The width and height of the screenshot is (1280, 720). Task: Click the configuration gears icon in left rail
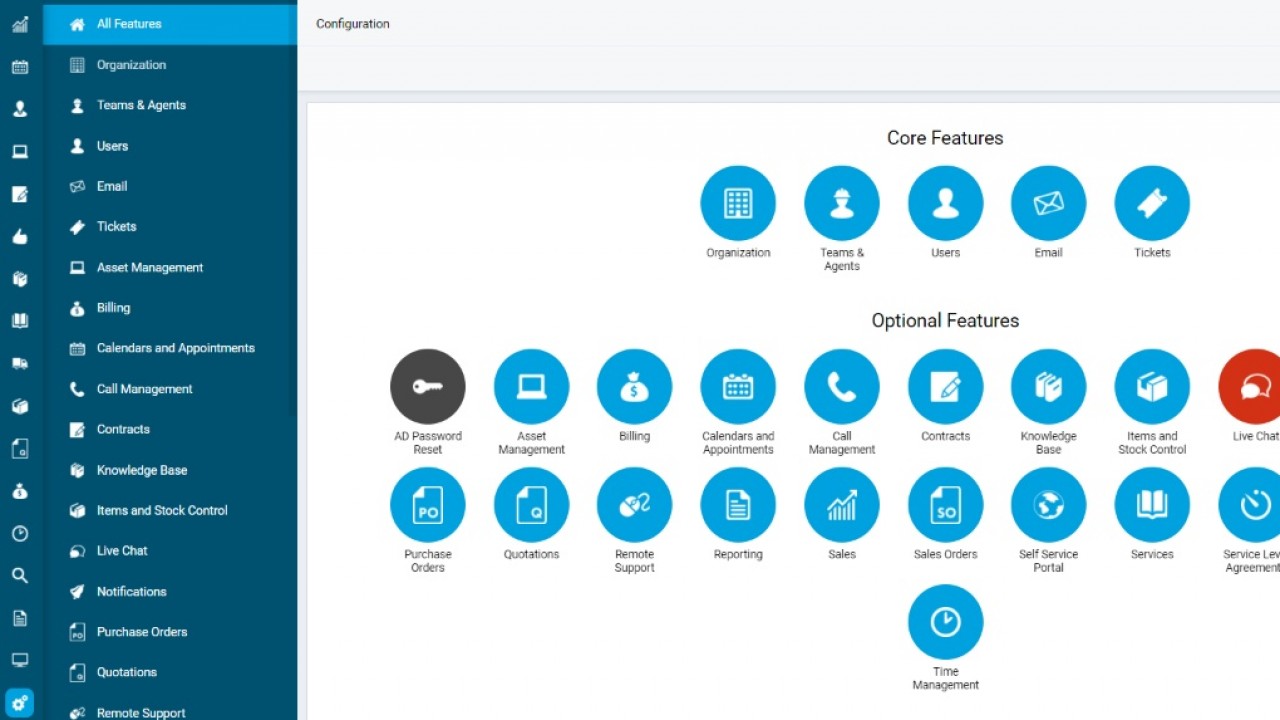pyautogui.click(x=20, y=703)
